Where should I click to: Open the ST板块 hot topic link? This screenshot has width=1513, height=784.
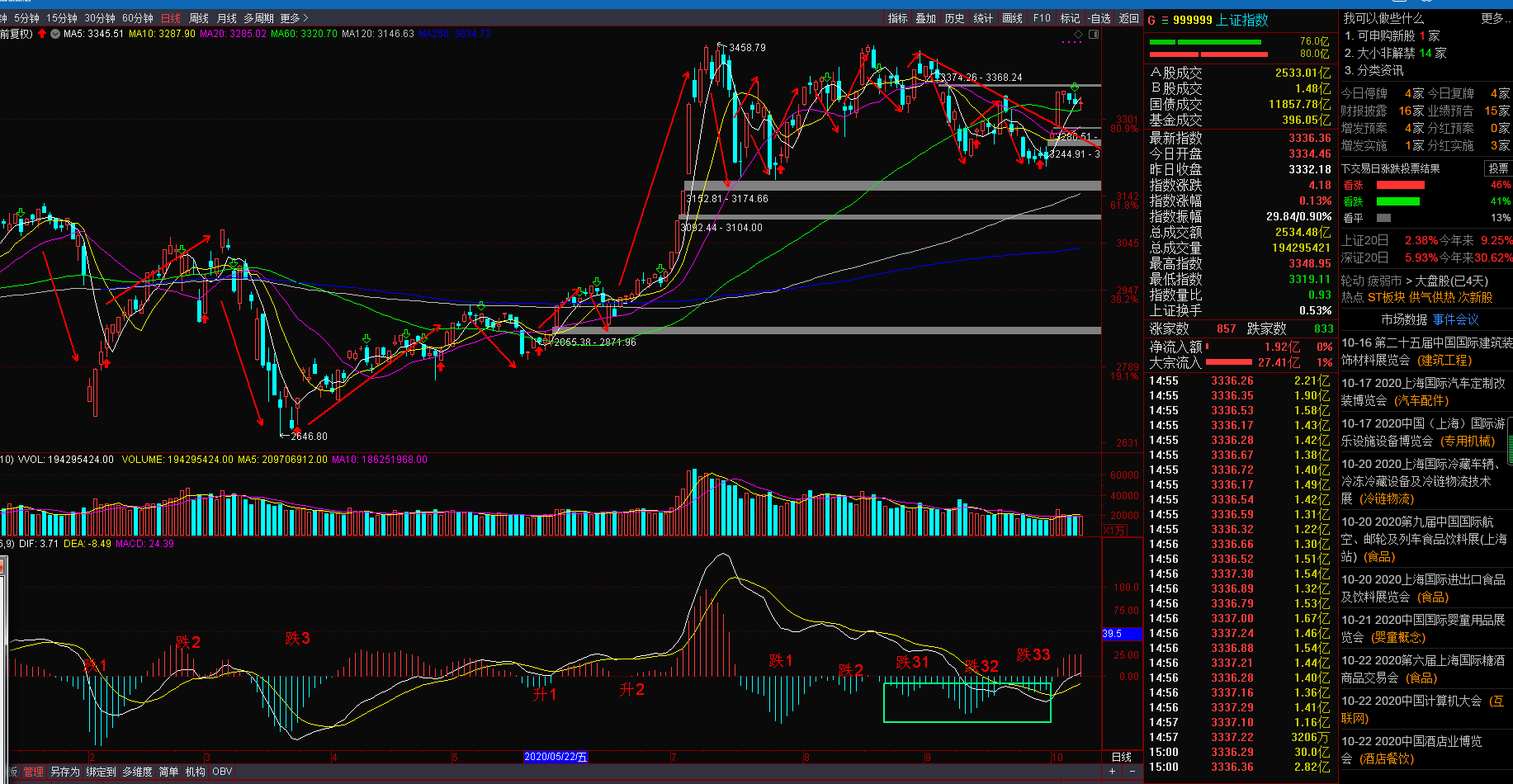1387,297
